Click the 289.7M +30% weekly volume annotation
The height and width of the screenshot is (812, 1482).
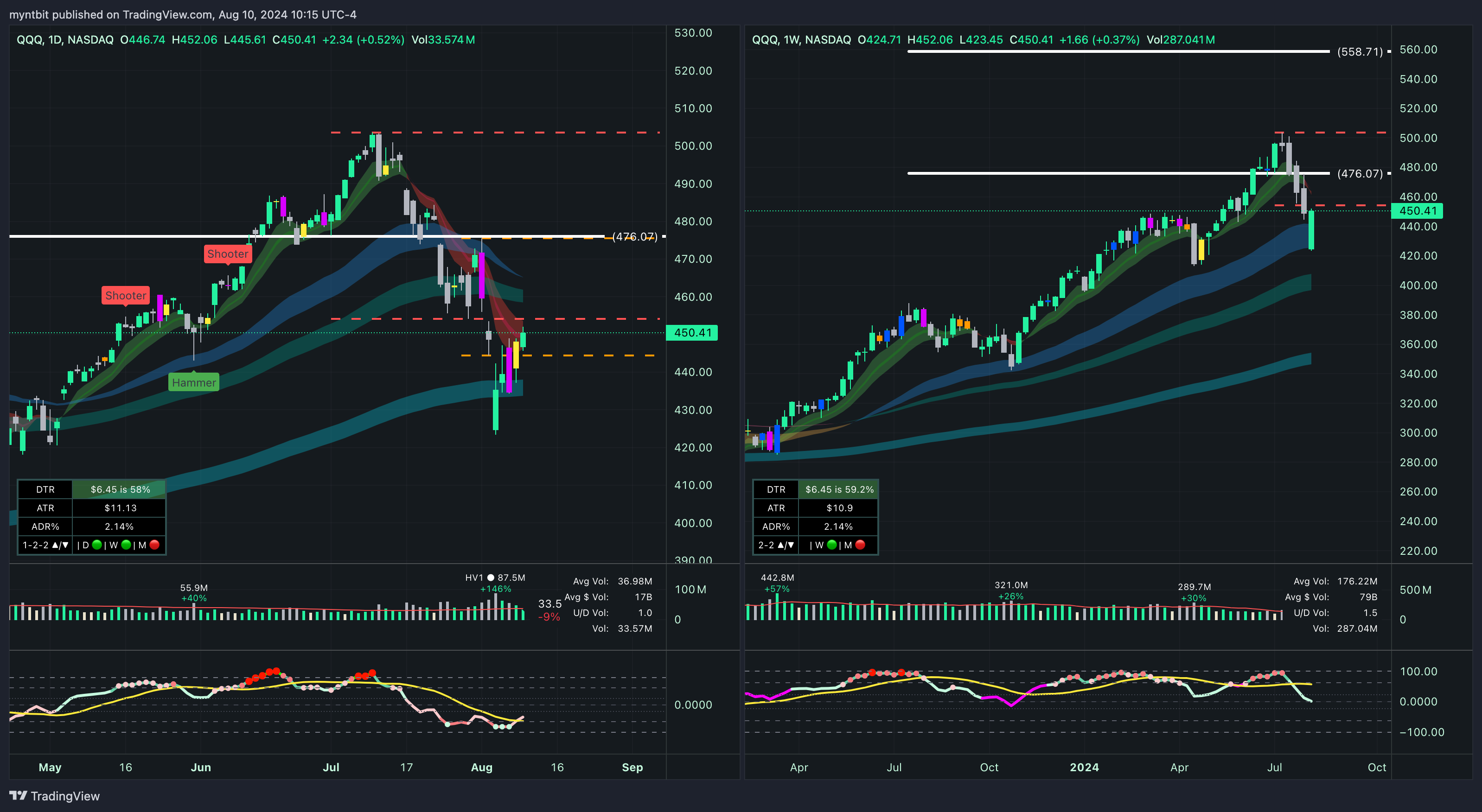tap(1194, 592)
